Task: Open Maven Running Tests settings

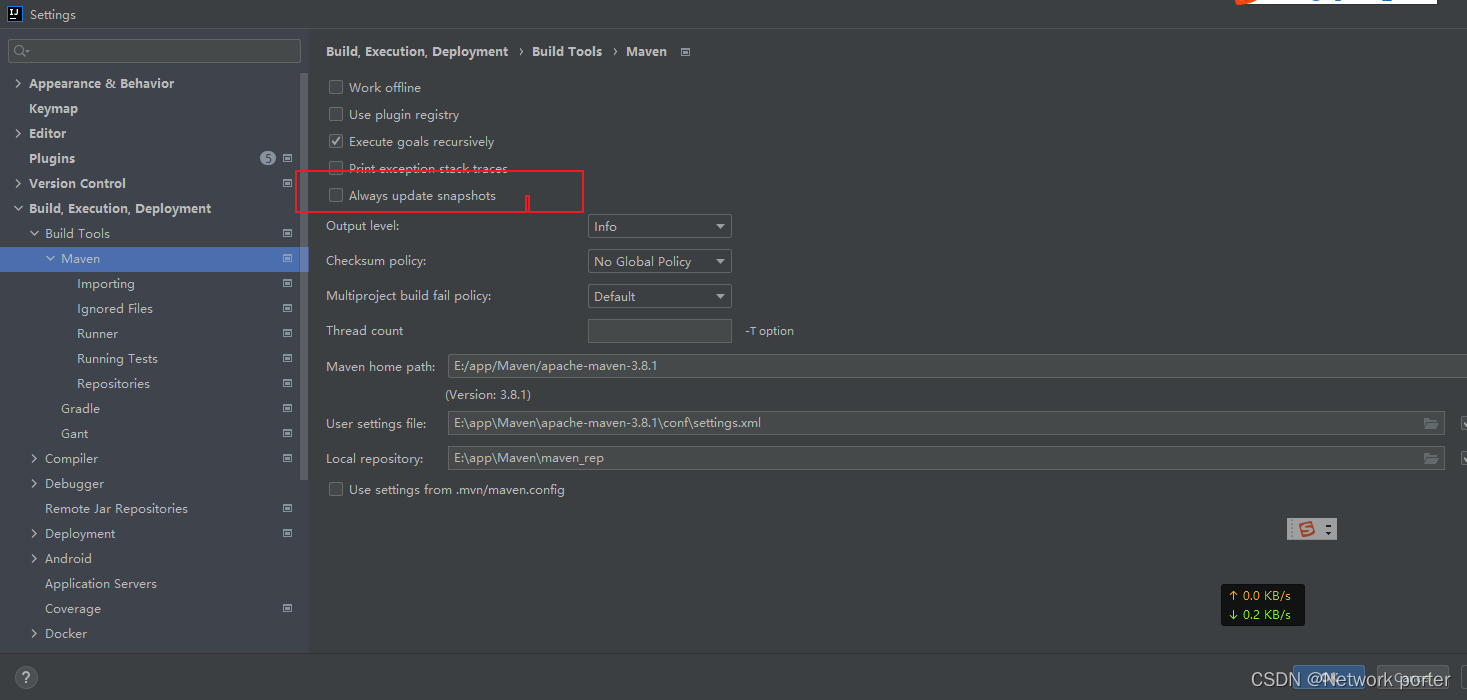Action: (x=117, y=359)
